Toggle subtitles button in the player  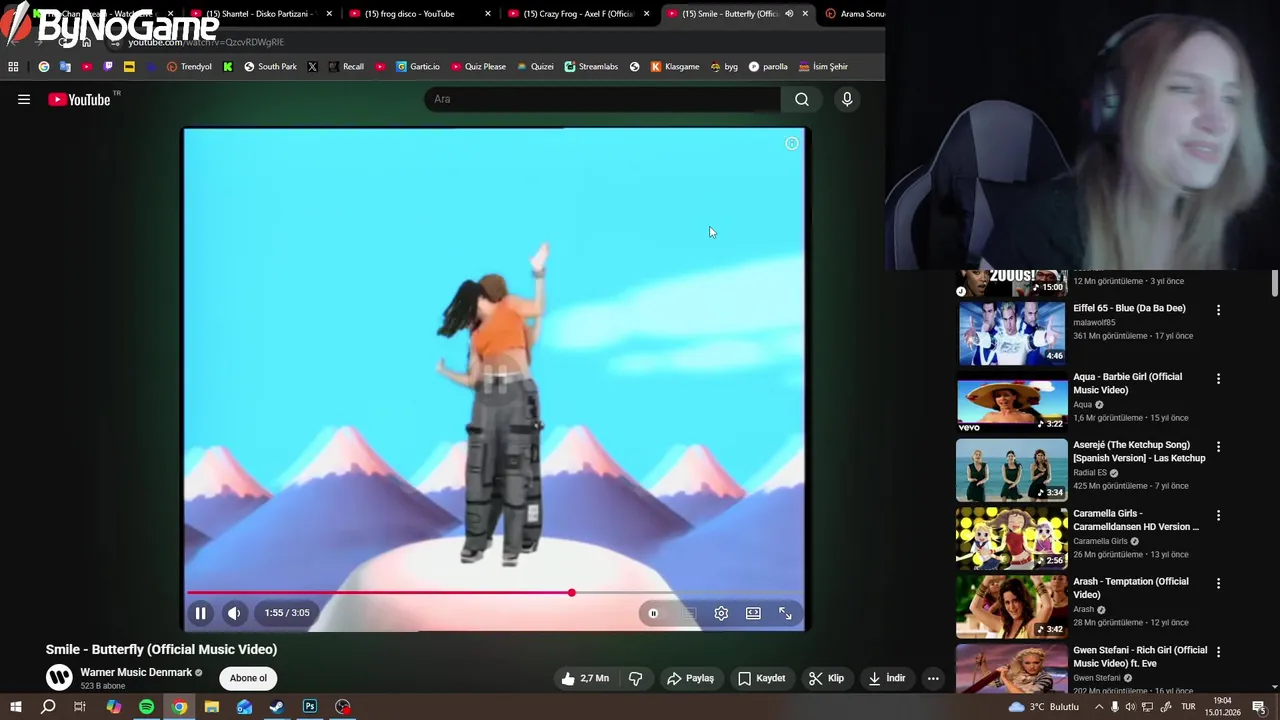688,613
